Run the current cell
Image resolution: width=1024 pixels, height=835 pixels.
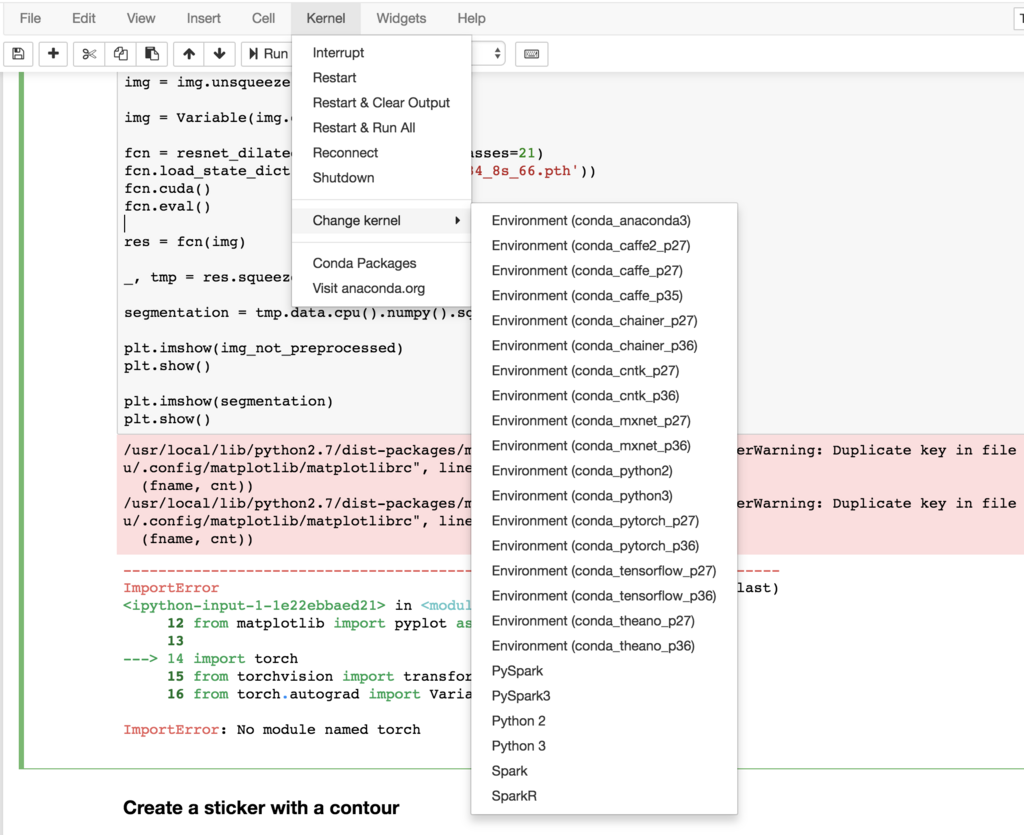[268, 54]
